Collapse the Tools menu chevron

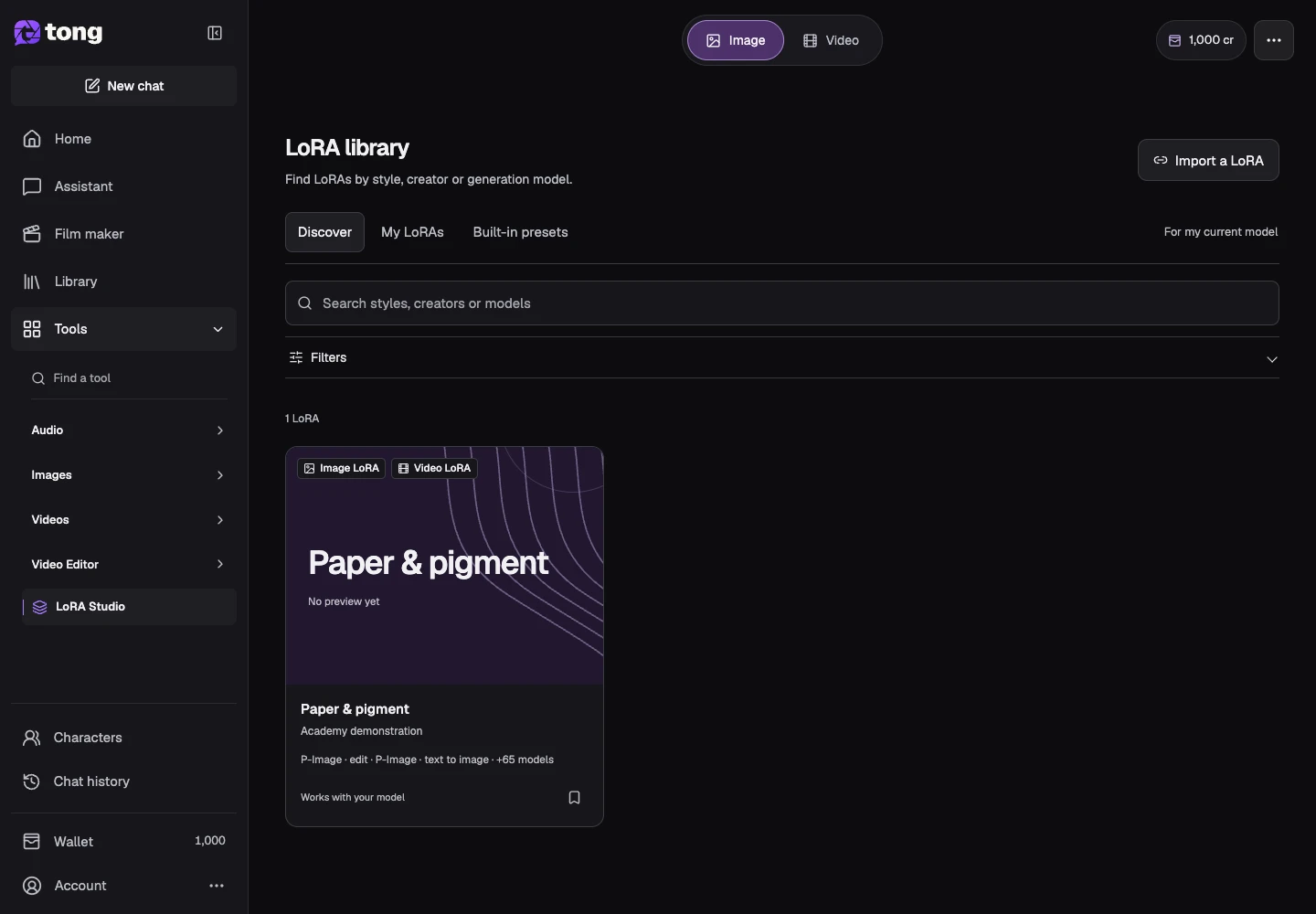(x=218, y=329)
